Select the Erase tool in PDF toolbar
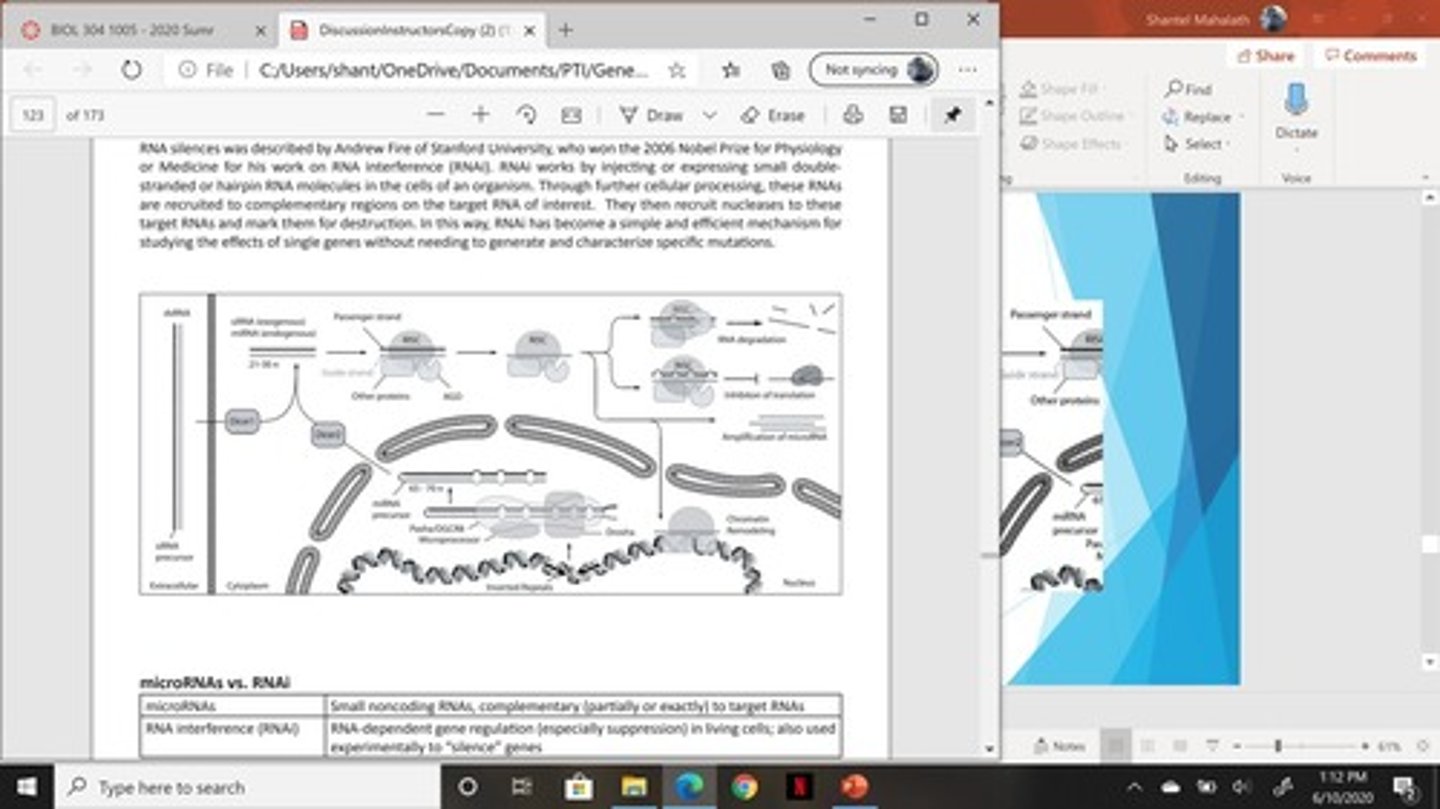This screenshot has width=1440, height=809. (773, 115)
